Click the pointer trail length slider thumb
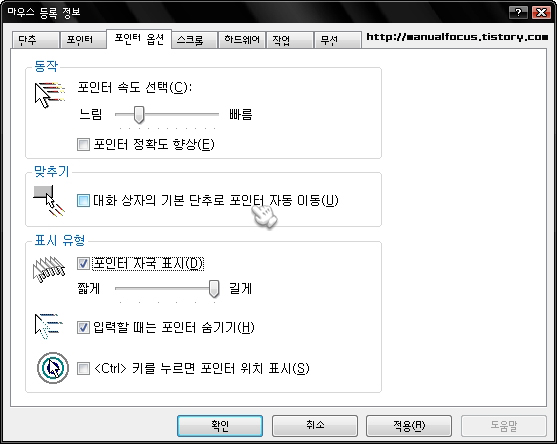The height and width of the screenshot is (444, 557). 214,288
